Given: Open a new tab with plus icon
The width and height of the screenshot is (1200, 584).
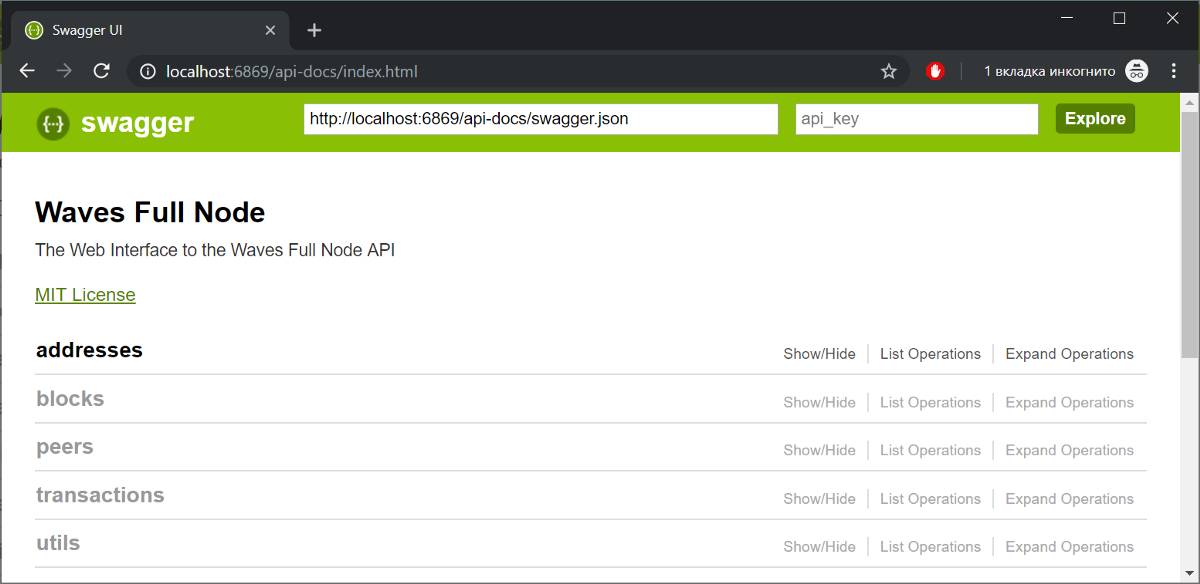Looking at the screenshot, I should click(314, 30).
